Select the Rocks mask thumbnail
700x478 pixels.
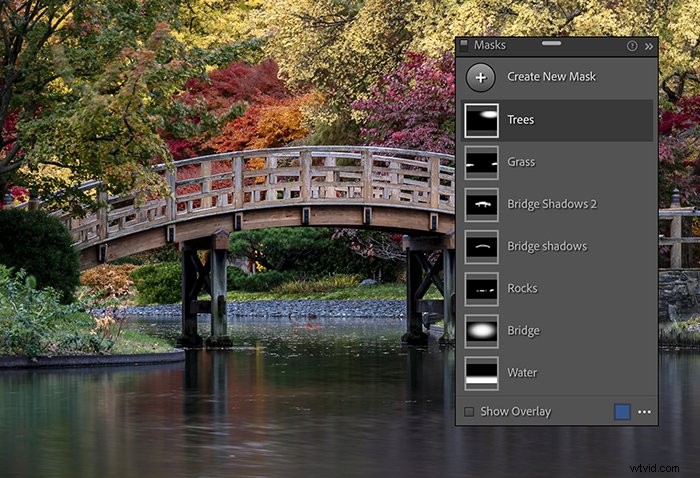coord(481,289)
